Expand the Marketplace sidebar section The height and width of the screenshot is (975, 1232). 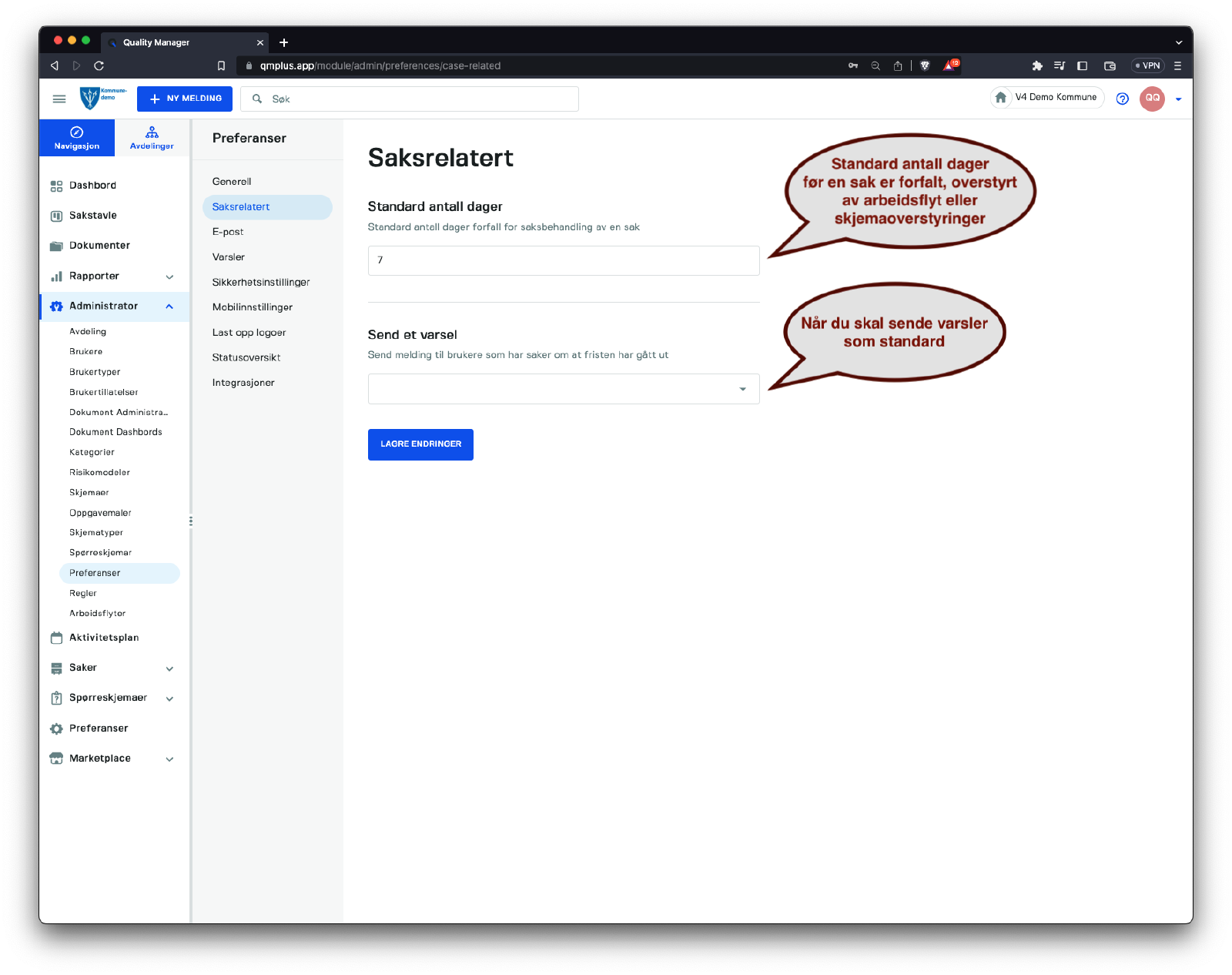[169, 759]
